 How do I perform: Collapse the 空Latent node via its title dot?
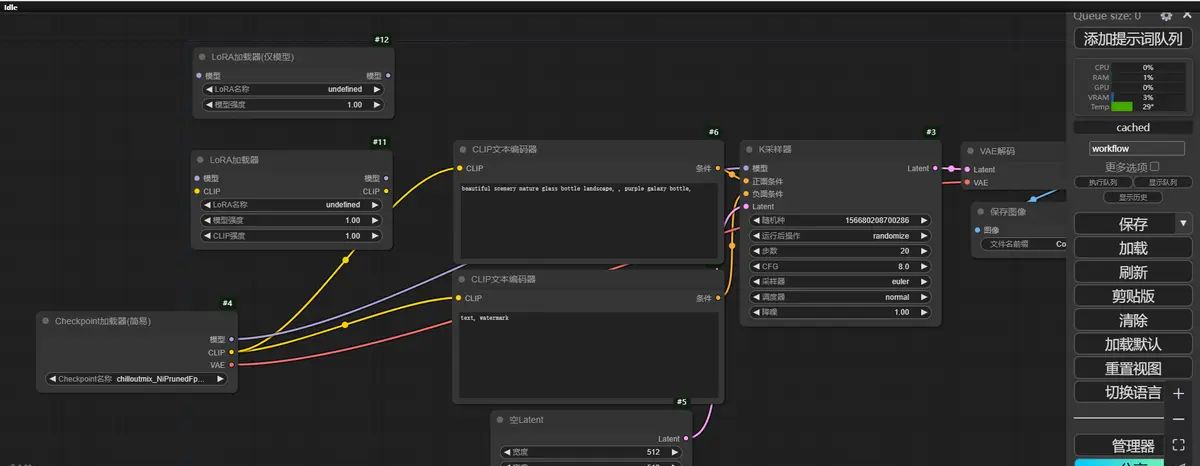pos(501,420)
